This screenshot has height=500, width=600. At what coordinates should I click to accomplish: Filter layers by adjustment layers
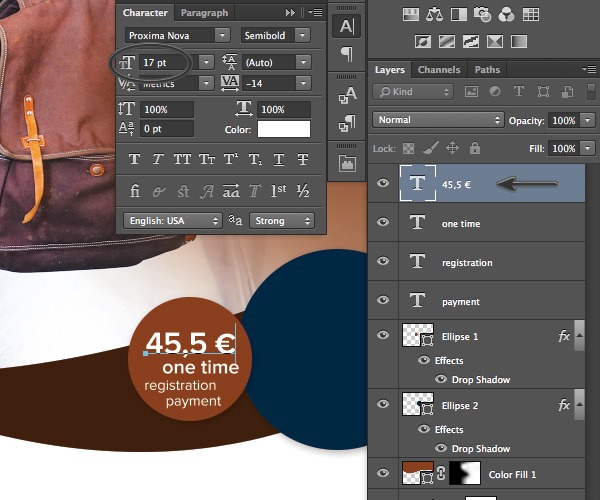pyautogui.click(x=495, y=91)
